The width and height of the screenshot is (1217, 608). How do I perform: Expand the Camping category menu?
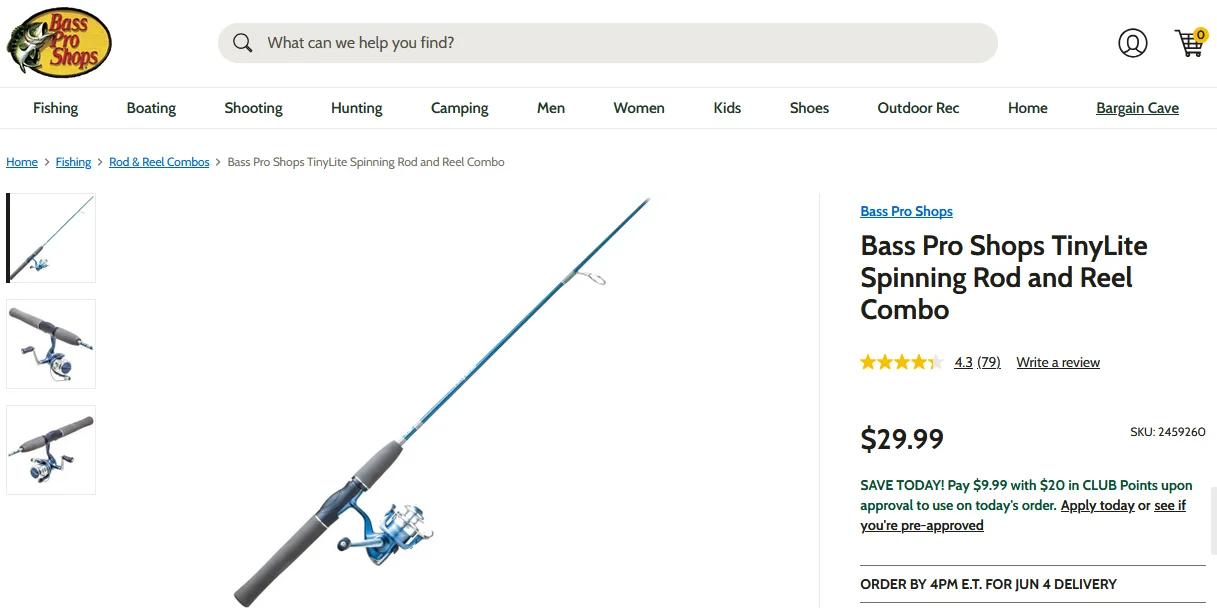460,108
